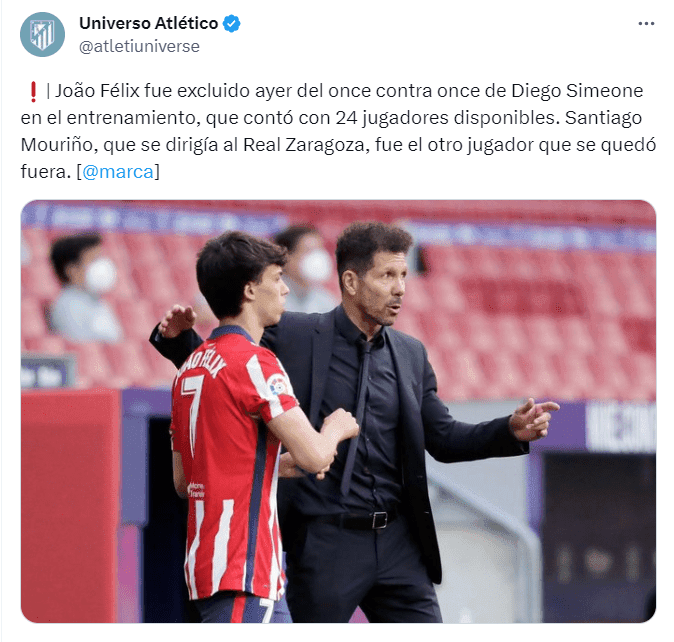
Task: Click the blue verified badge
Action: [x=232, y=24]
